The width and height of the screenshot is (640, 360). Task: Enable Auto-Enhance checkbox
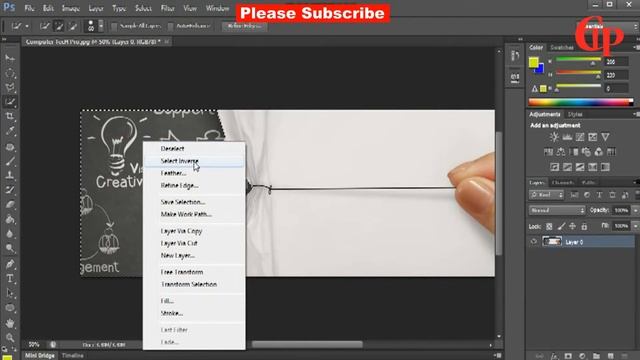coord(171,26)
